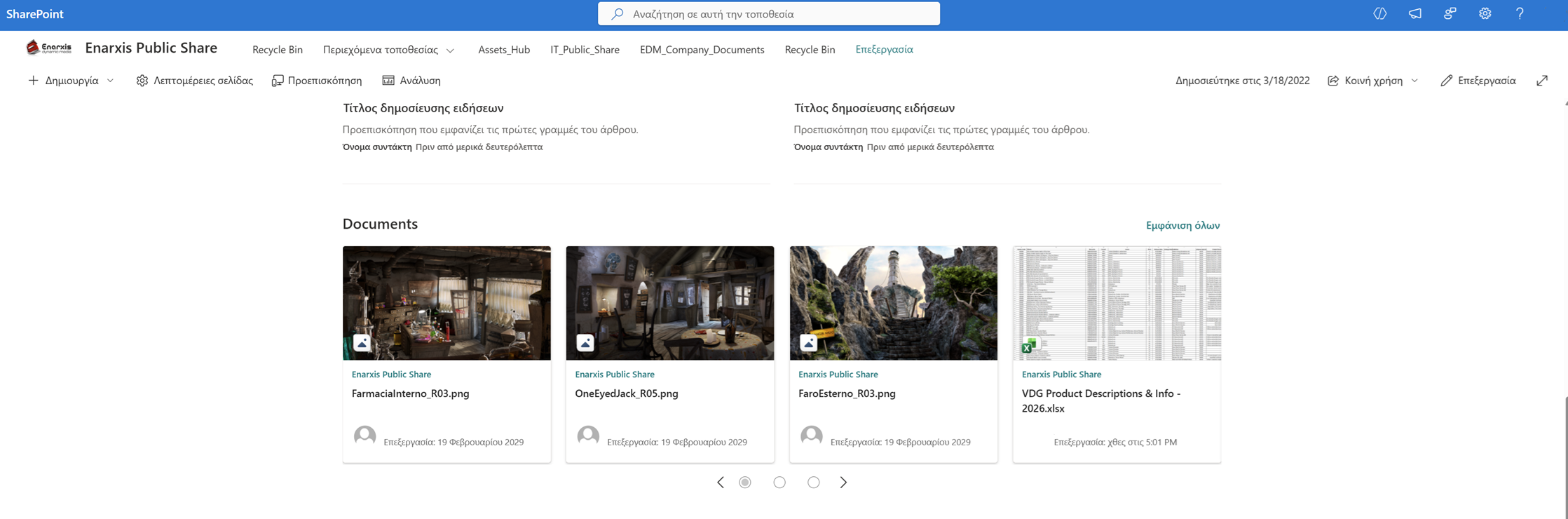1568x519 pixels.
Task: Click the Επεξεργασία edit pencil button
Action: (x=1478, y=81)
